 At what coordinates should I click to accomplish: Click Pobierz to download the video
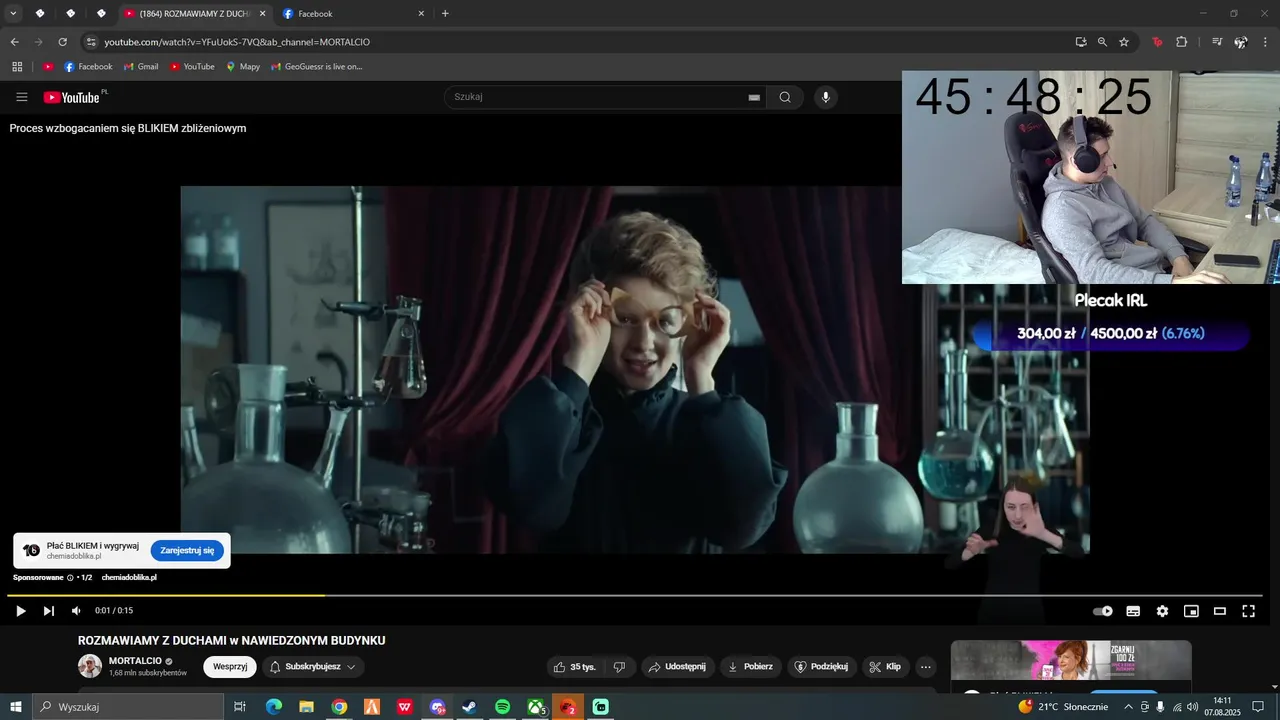750,667
